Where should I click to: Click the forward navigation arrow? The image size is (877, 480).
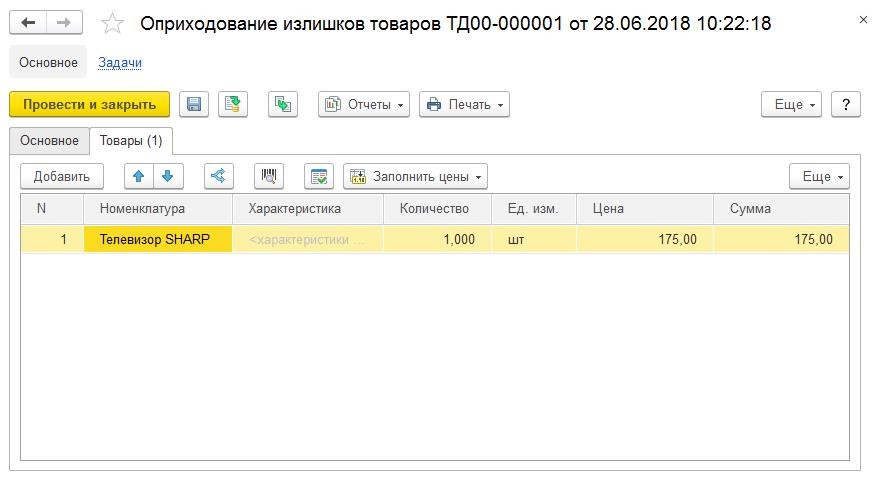pyautogui.click(x=64, y=23)
